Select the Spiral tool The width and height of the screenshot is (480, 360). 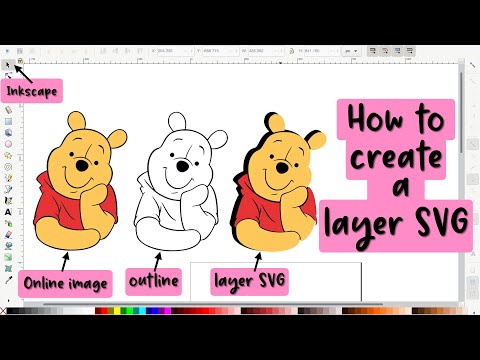tap(8, 167)
